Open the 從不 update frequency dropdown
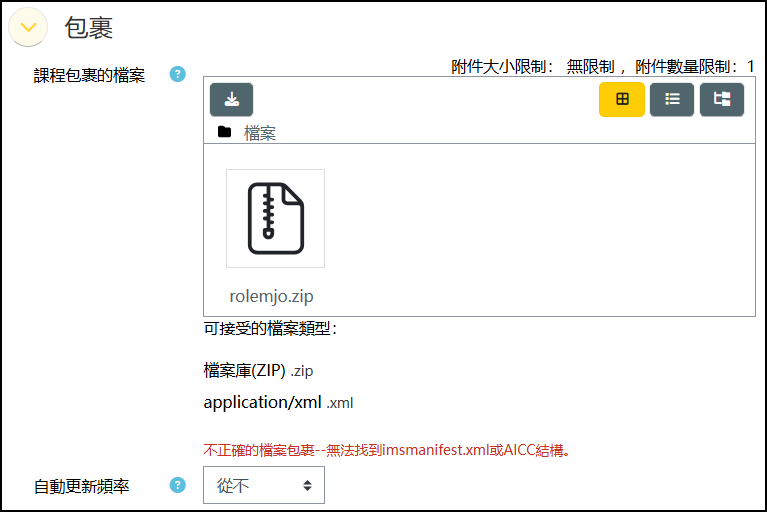This screenshot has height=512, width=767. 264,485
